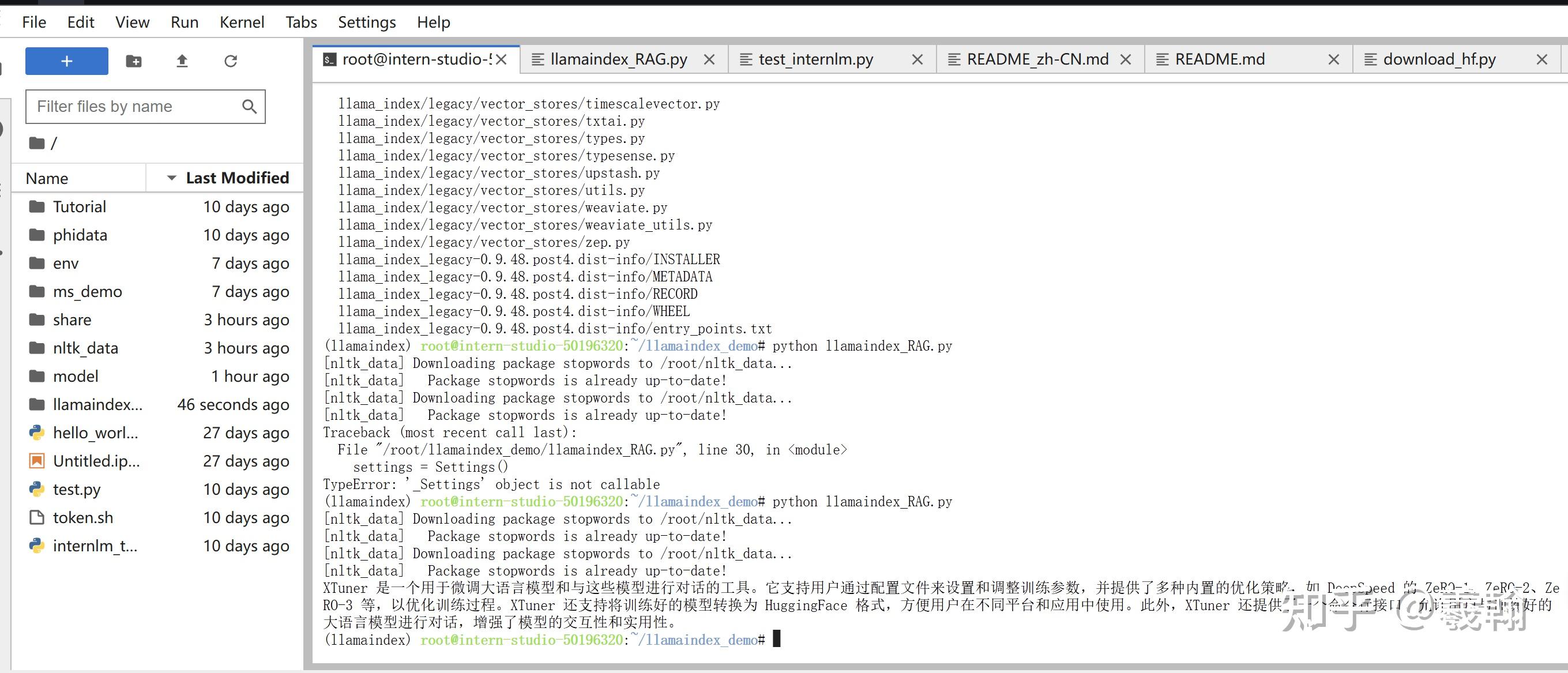This screenshot has height=673, width=1568.
Task: Sort by Last Modified column header
Action: click(x=224, y=178)
